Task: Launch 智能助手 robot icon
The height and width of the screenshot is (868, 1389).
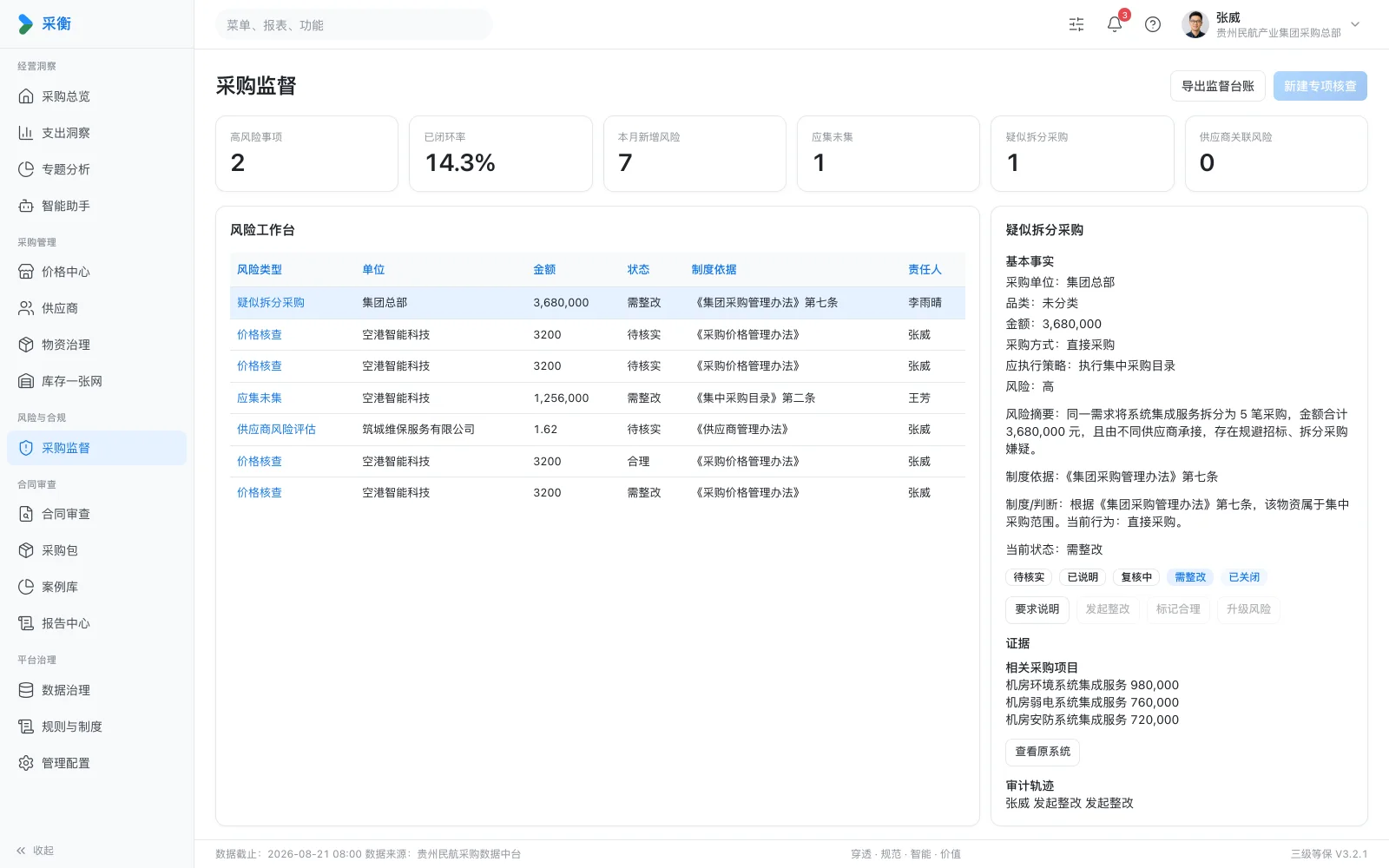Action: 26,206
